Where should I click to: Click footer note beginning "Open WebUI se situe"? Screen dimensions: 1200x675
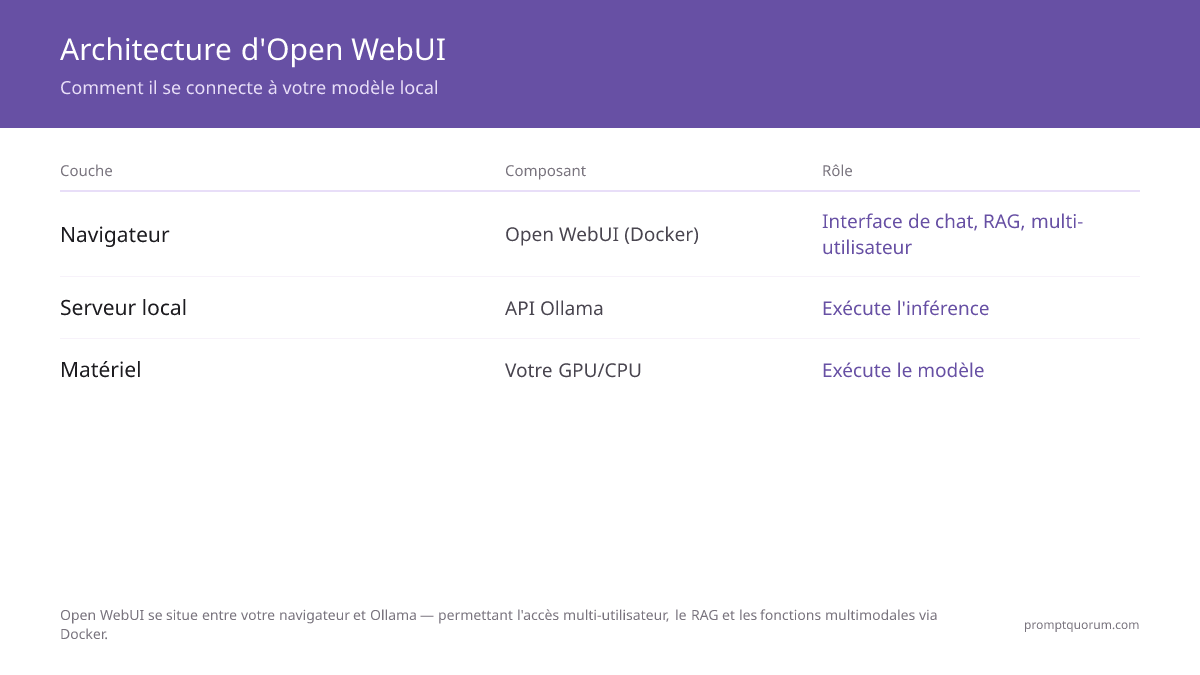tap(499, 624)
